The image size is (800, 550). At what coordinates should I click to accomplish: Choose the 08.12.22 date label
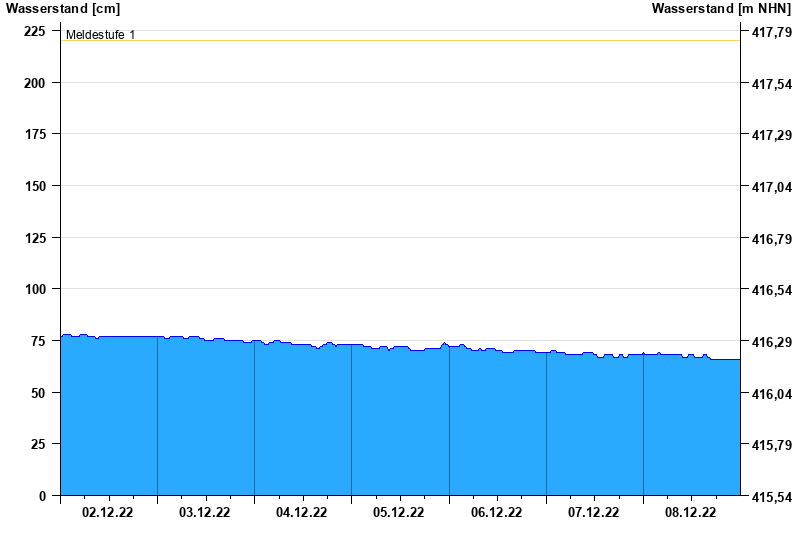691,512
